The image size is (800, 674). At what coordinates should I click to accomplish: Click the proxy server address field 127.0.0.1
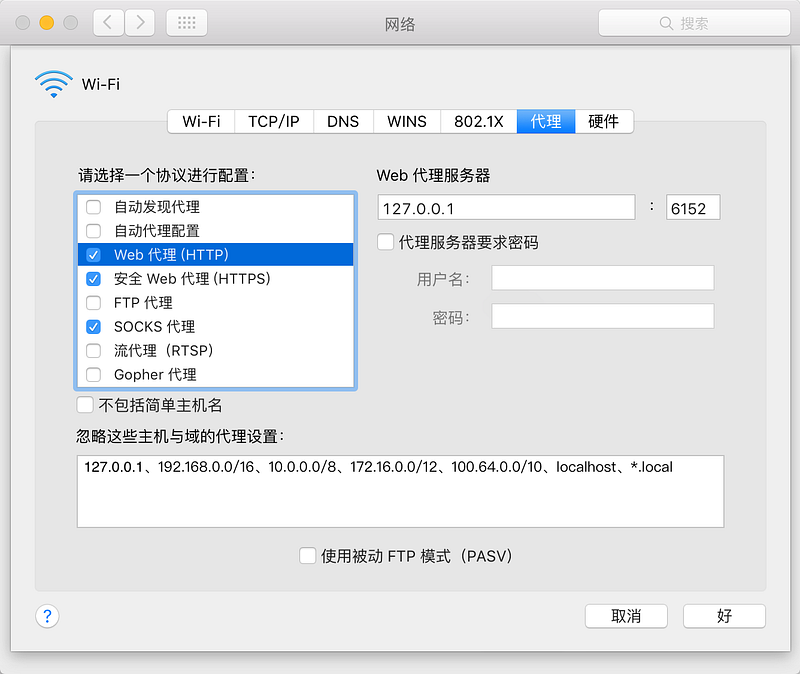pos(506,207)
